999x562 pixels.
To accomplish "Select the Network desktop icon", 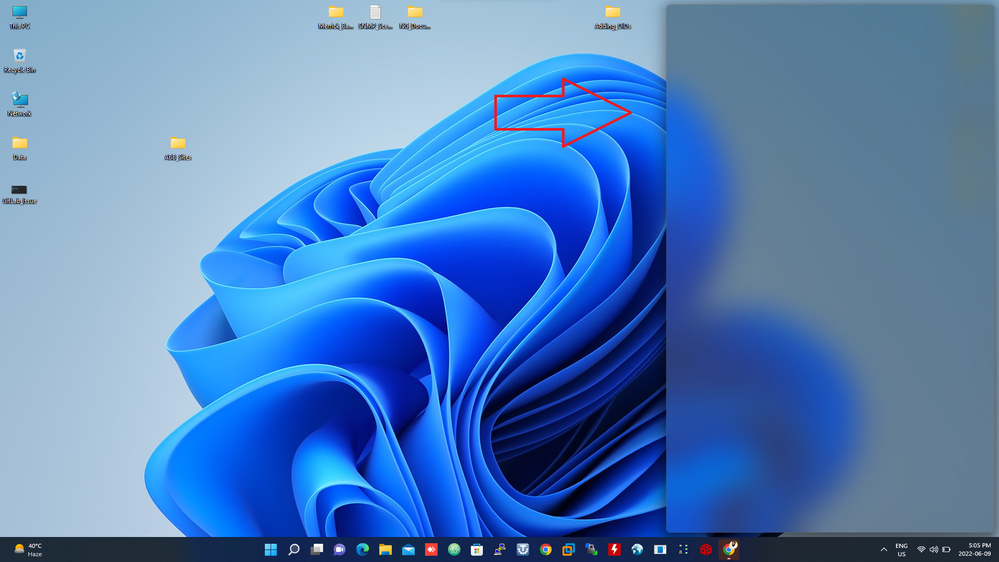I will click(20, 104).
